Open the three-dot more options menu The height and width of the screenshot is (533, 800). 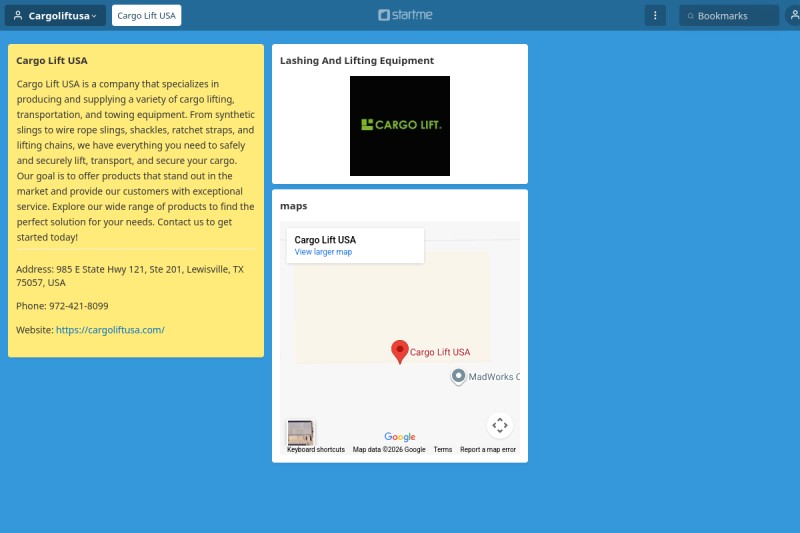tap(655, 16)
